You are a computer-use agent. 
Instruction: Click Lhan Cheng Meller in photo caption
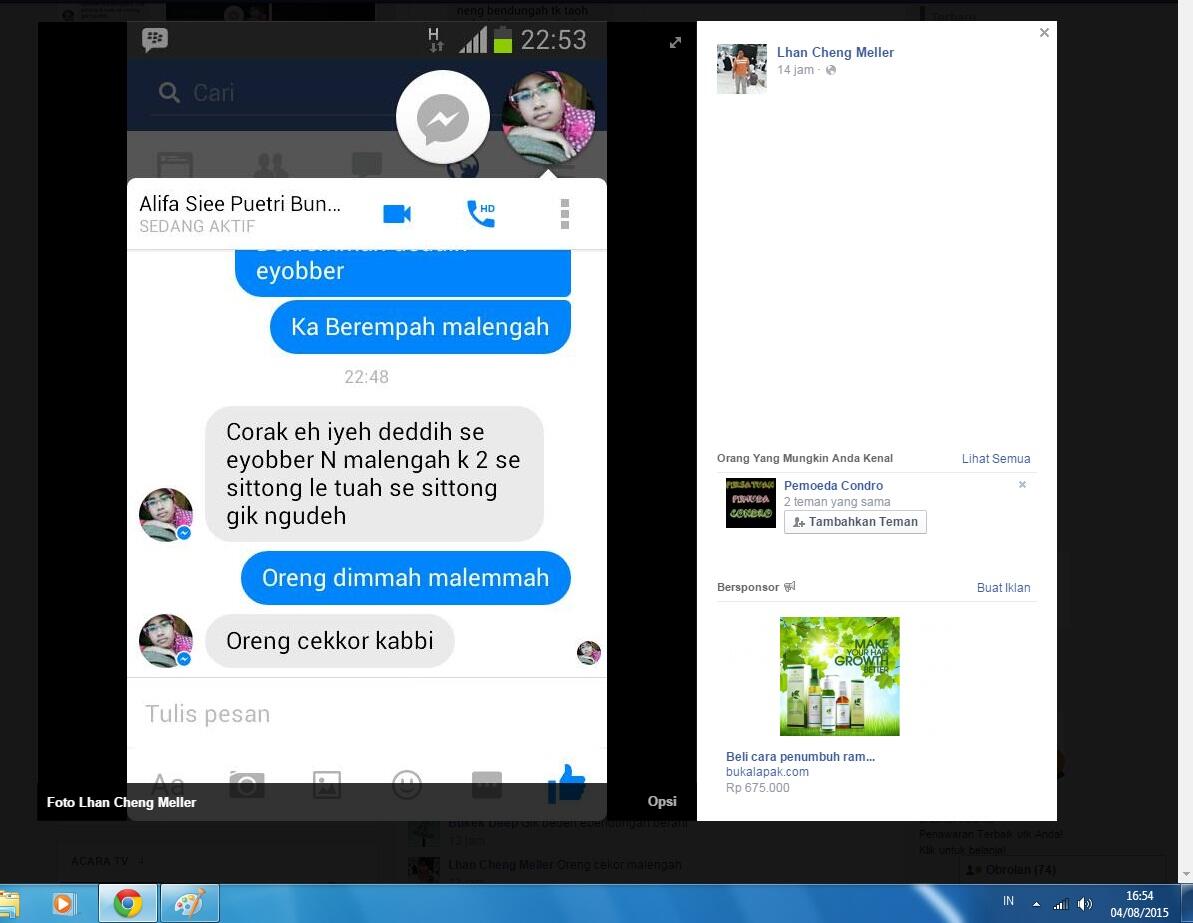click(x=137, y=802)
